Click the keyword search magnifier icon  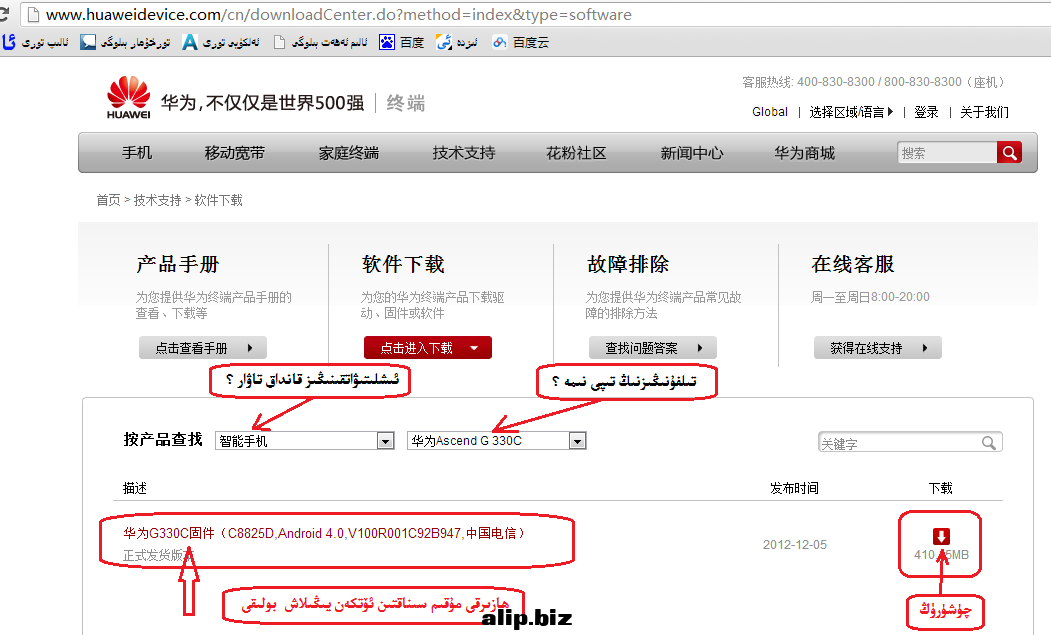coord(989,443)
